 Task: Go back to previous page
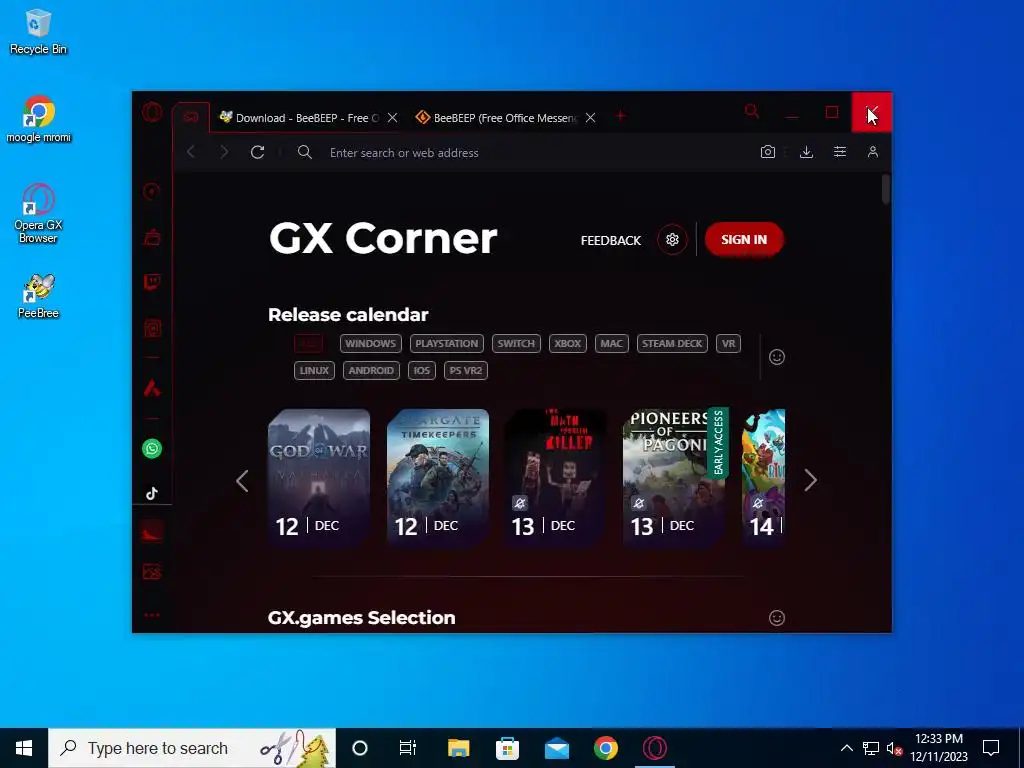click(x=191, y=152)
